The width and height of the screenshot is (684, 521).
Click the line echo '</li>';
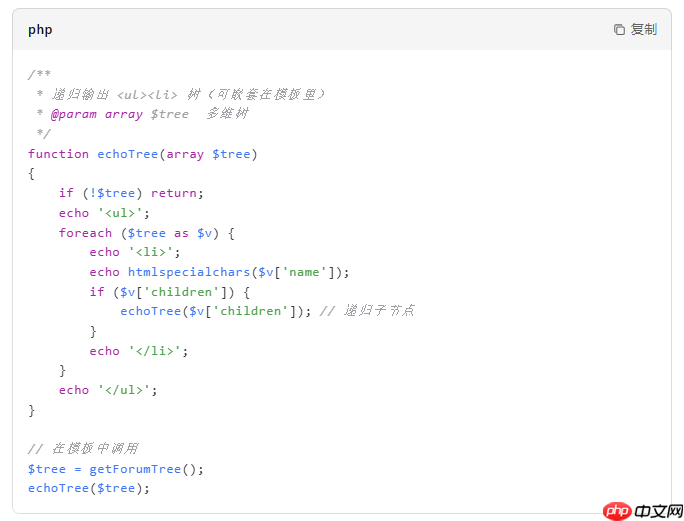tap(139, 351)
